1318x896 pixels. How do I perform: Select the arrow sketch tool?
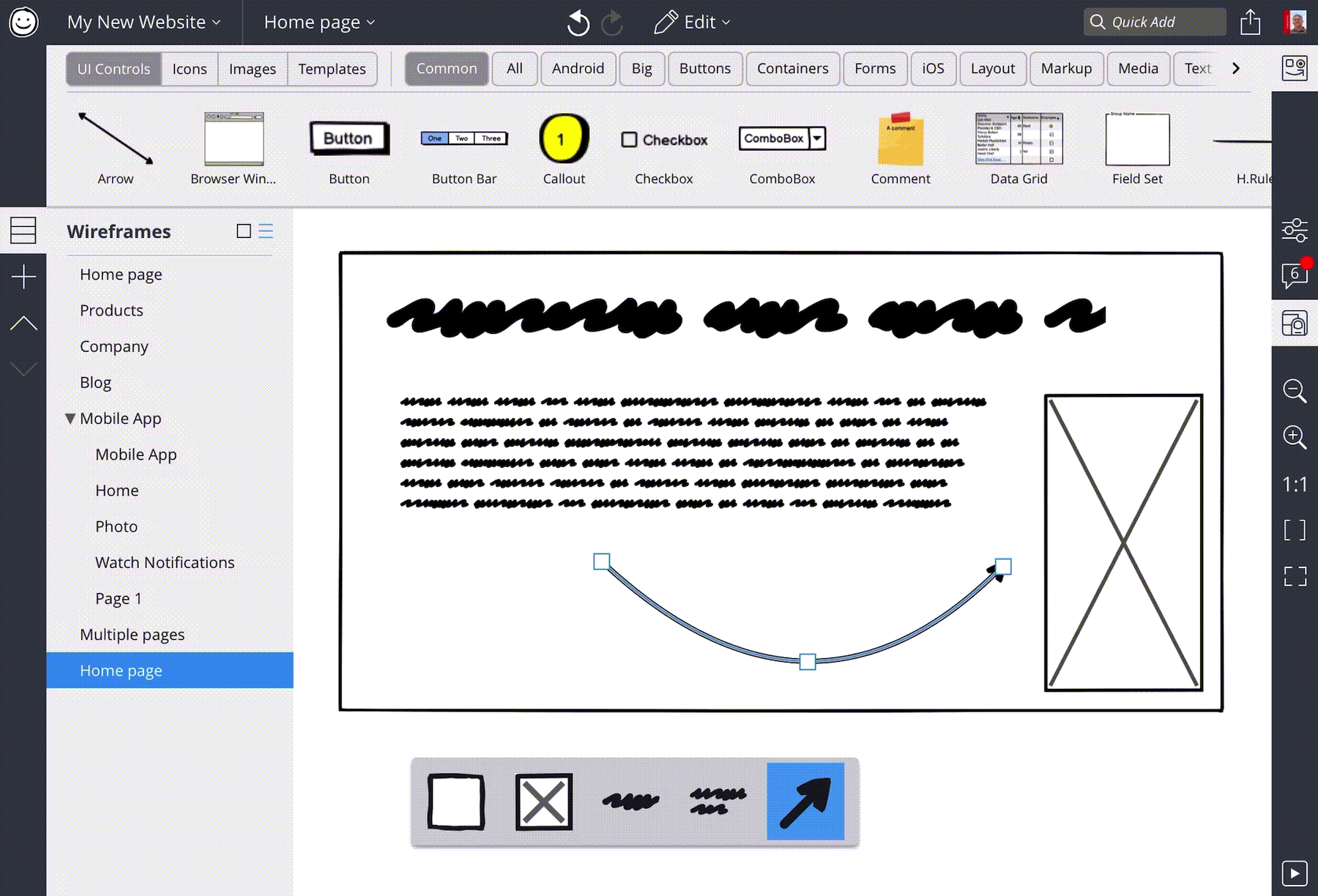[805, 802]
